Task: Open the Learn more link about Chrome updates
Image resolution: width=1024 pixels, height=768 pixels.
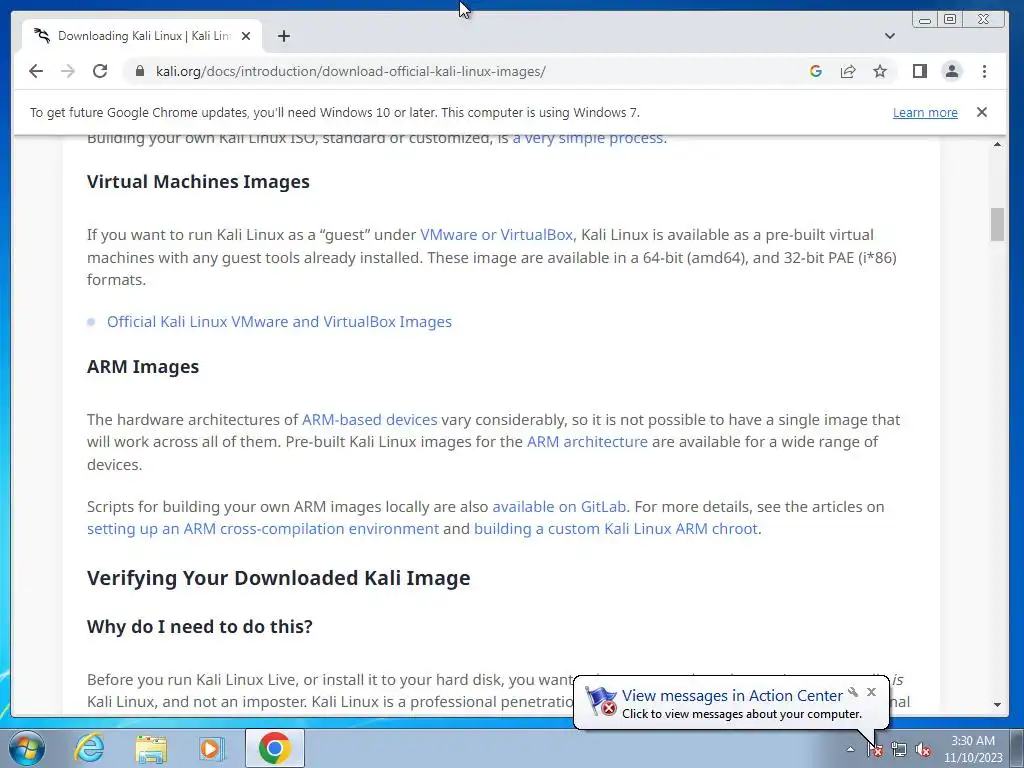Action: [x=925, y=112]
